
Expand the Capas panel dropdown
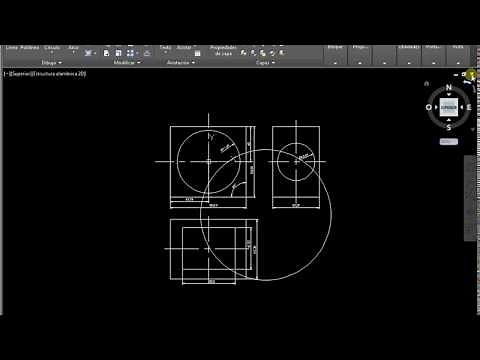tap(265, 62)
